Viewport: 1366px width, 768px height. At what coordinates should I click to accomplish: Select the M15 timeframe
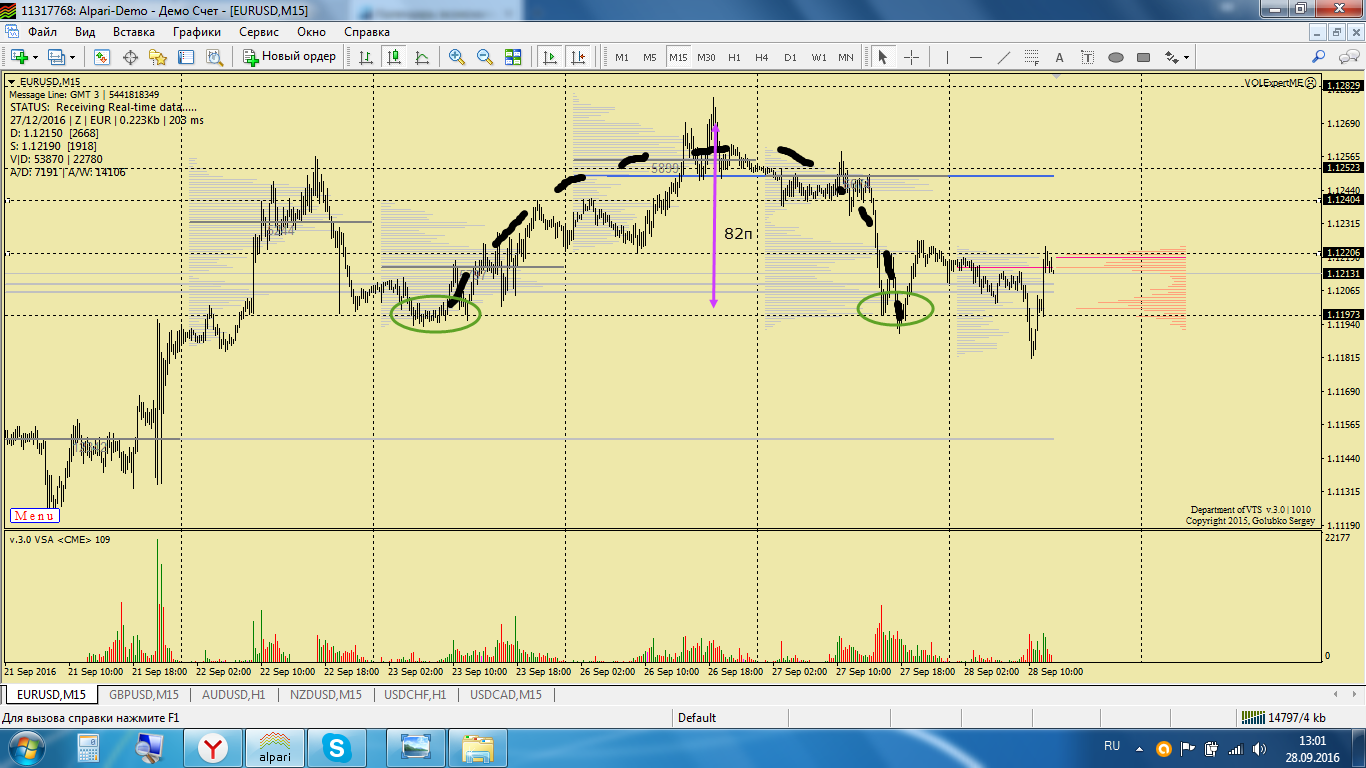click(678, 57)
